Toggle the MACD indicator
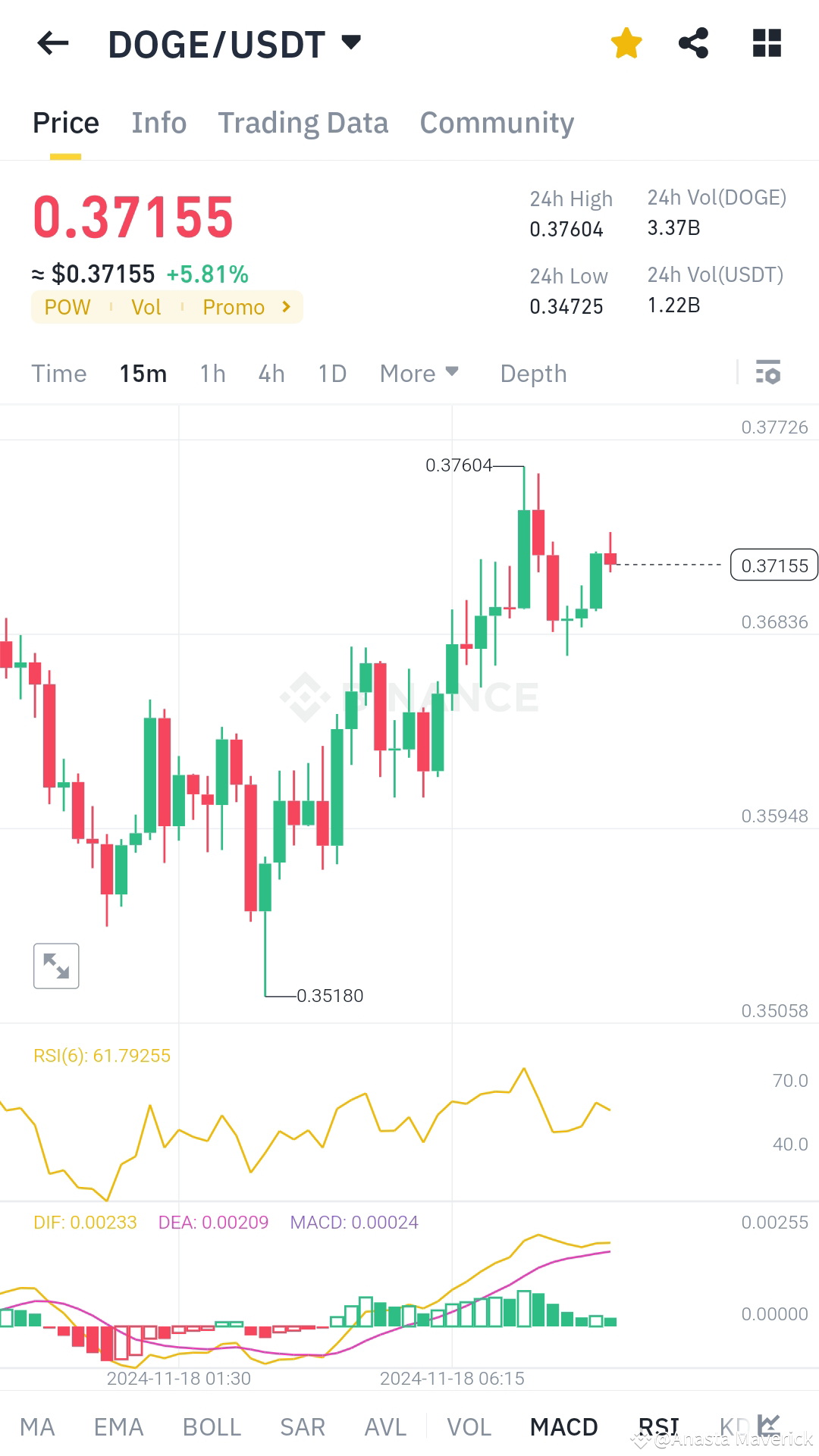819x1456 pixels. (563, 1426)
